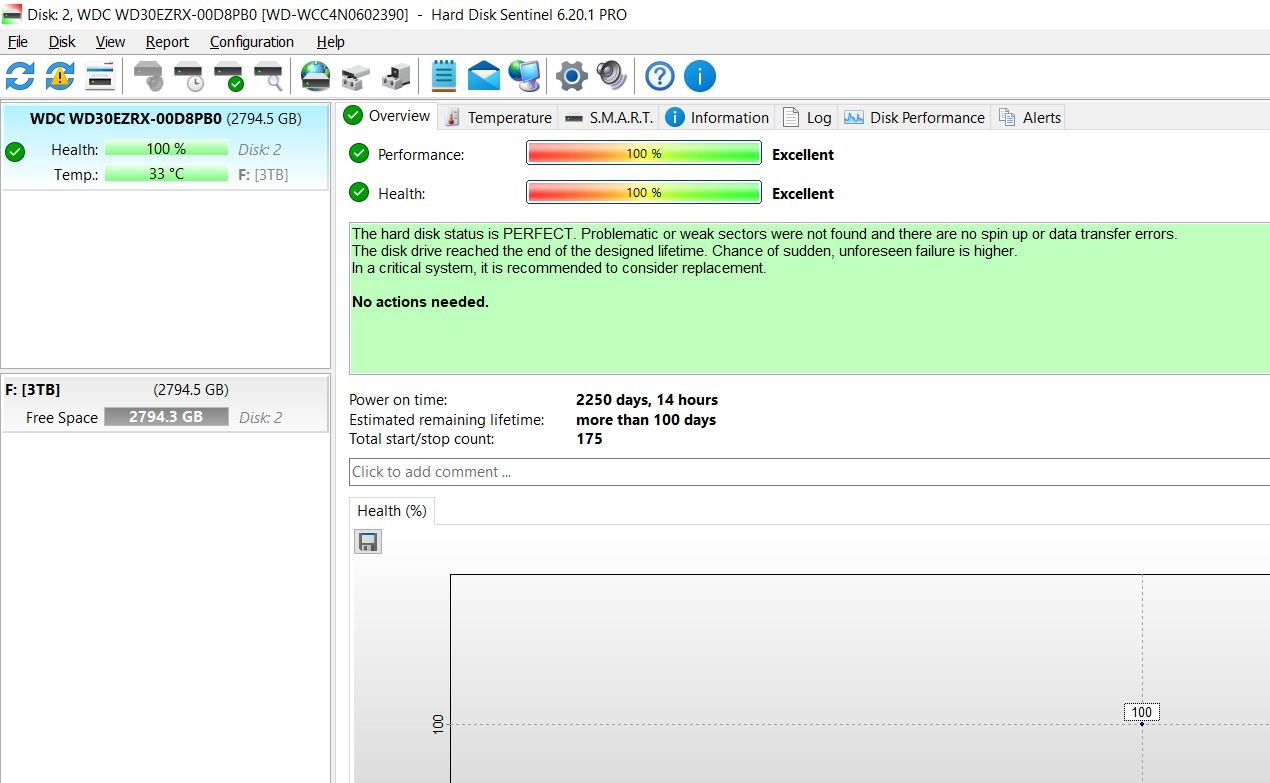Image resolution: width=1270 pixels, height=783 pixels.
Task: Switch to the Temperature tab
Action: tap(498, 117)
